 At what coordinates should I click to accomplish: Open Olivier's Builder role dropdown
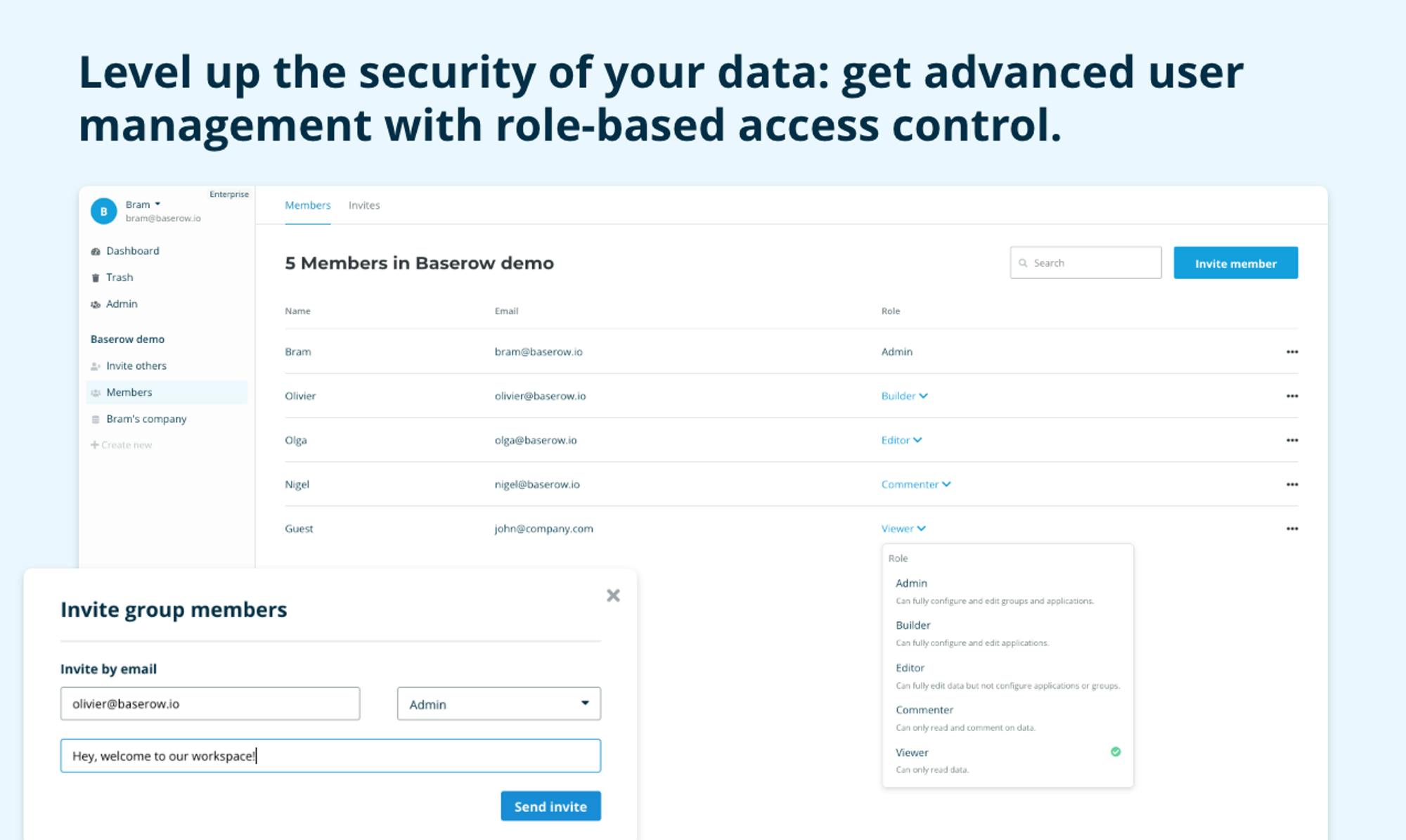coord(905,396)
